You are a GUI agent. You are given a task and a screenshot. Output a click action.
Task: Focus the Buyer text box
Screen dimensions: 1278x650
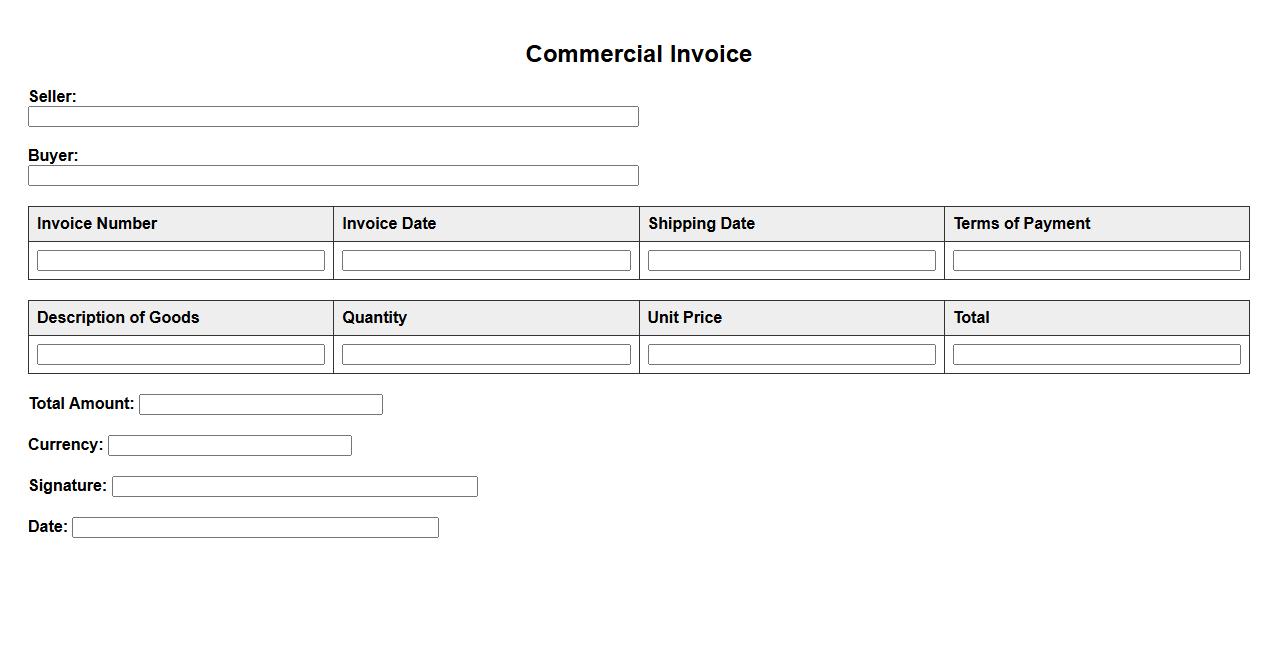pos(333,176)
